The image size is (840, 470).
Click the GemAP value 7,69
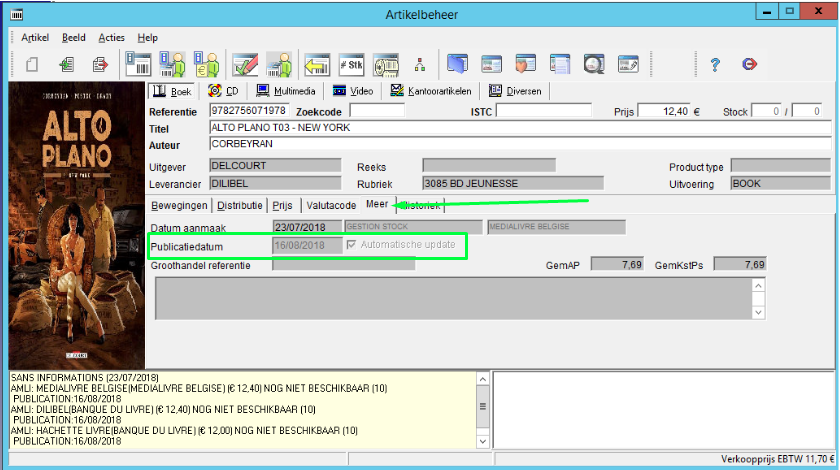coord(617,264)
